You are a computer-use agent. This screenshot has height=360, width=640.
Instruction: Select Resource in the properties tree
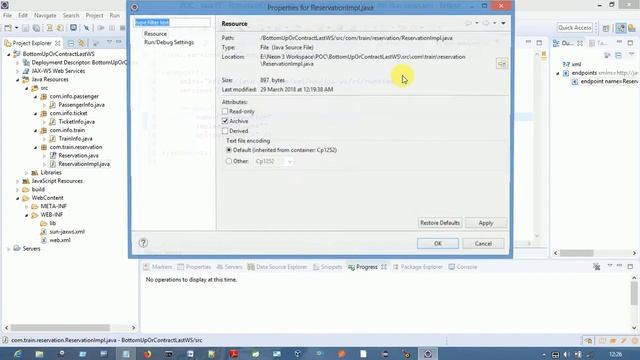coord(156,34)
